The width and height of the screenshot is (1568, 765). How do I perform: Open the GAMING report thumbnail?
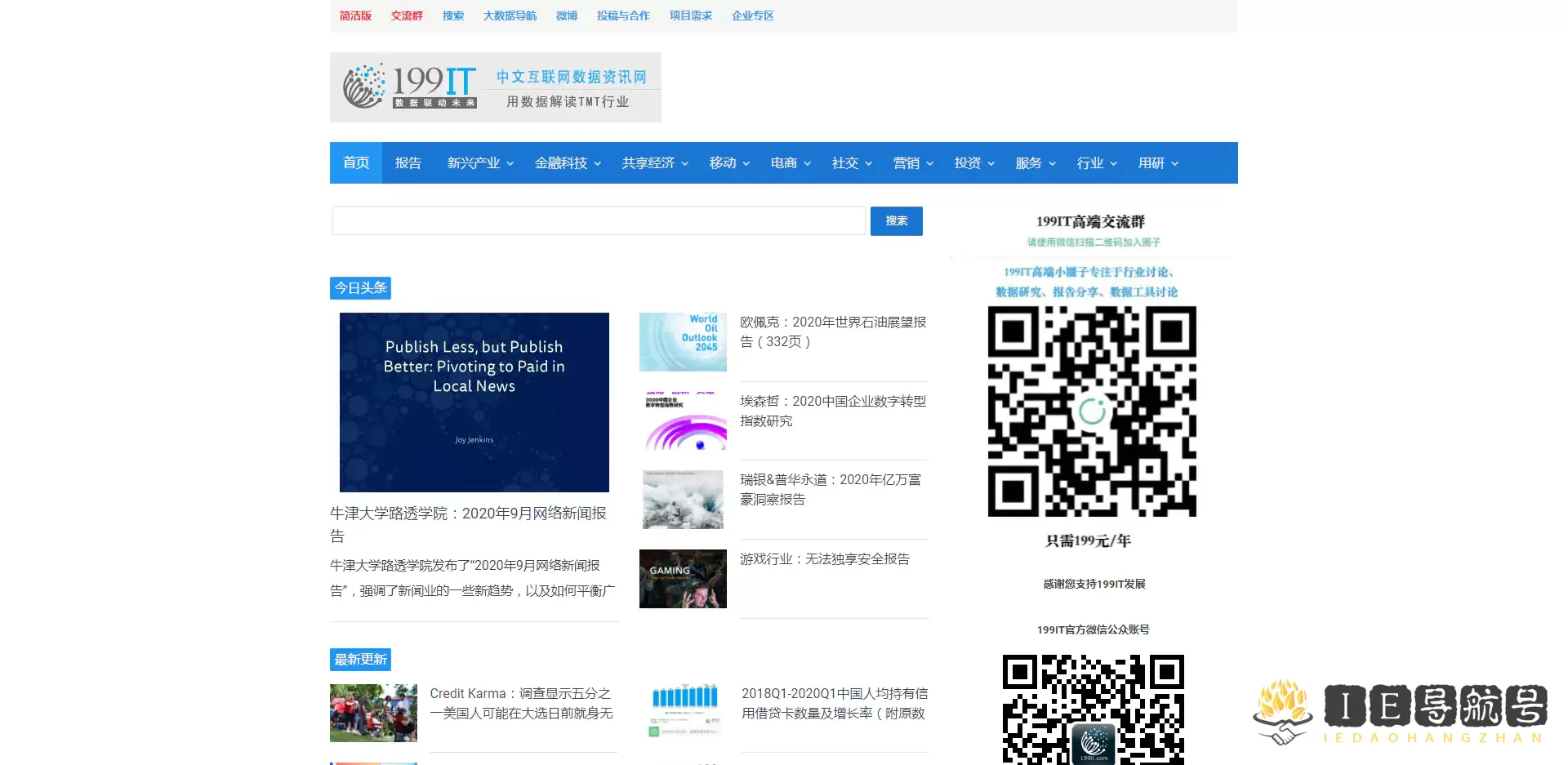coord(683,579)
